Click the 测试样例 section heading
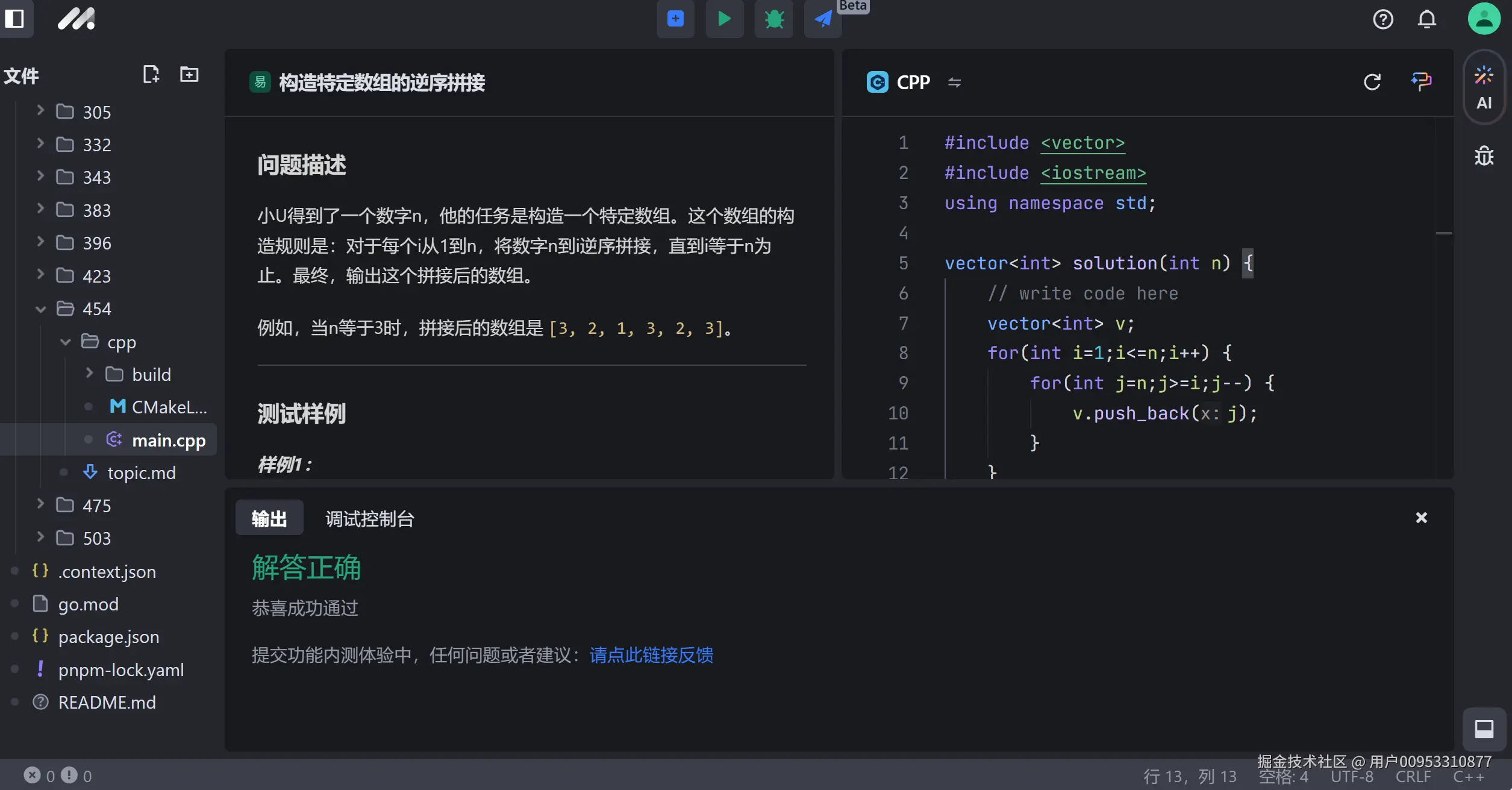The height and width of the screenshot is (790, 1512). [301, 413]
